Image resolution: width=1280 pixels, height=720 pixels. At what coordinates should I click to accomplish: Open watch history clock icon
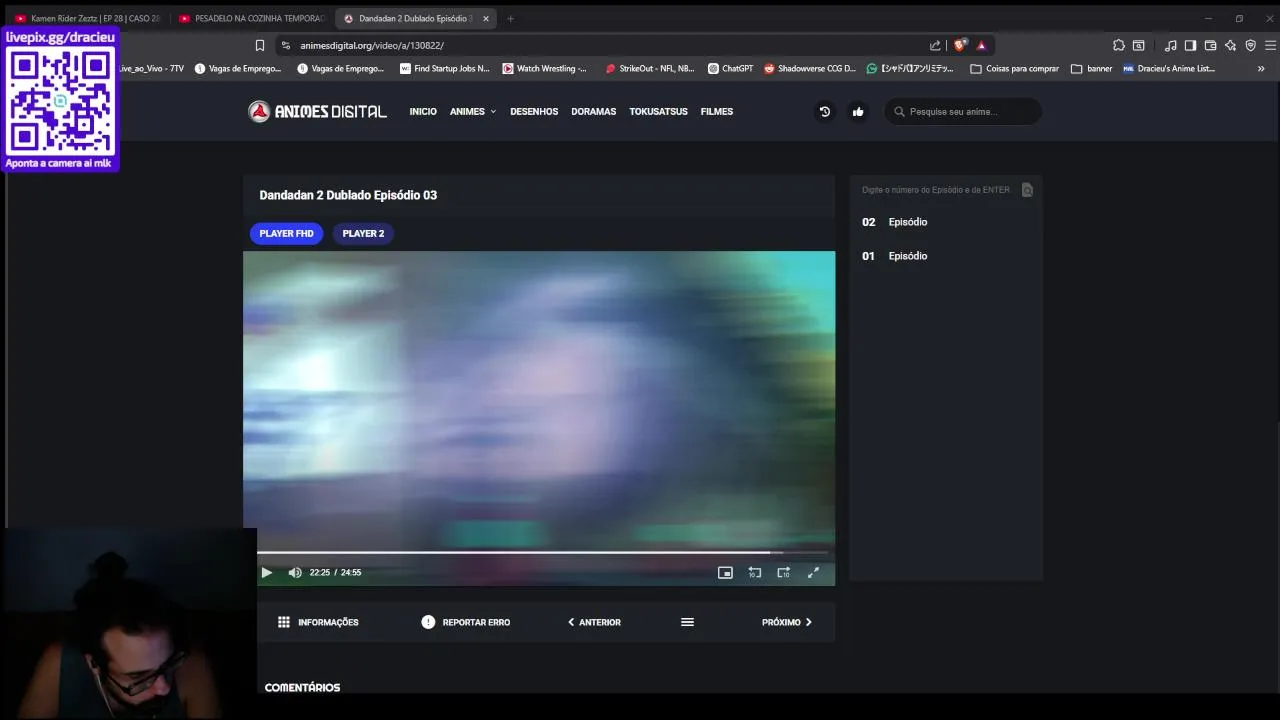coord(825,112)
